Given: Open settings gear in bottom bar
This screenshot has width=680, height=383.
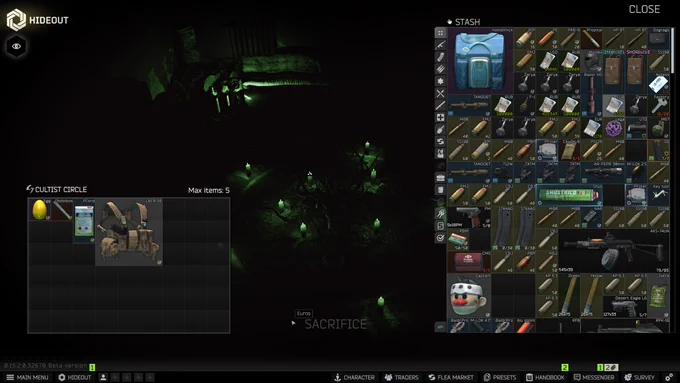Looking at the screenshot, I should (x=669, y=377).
